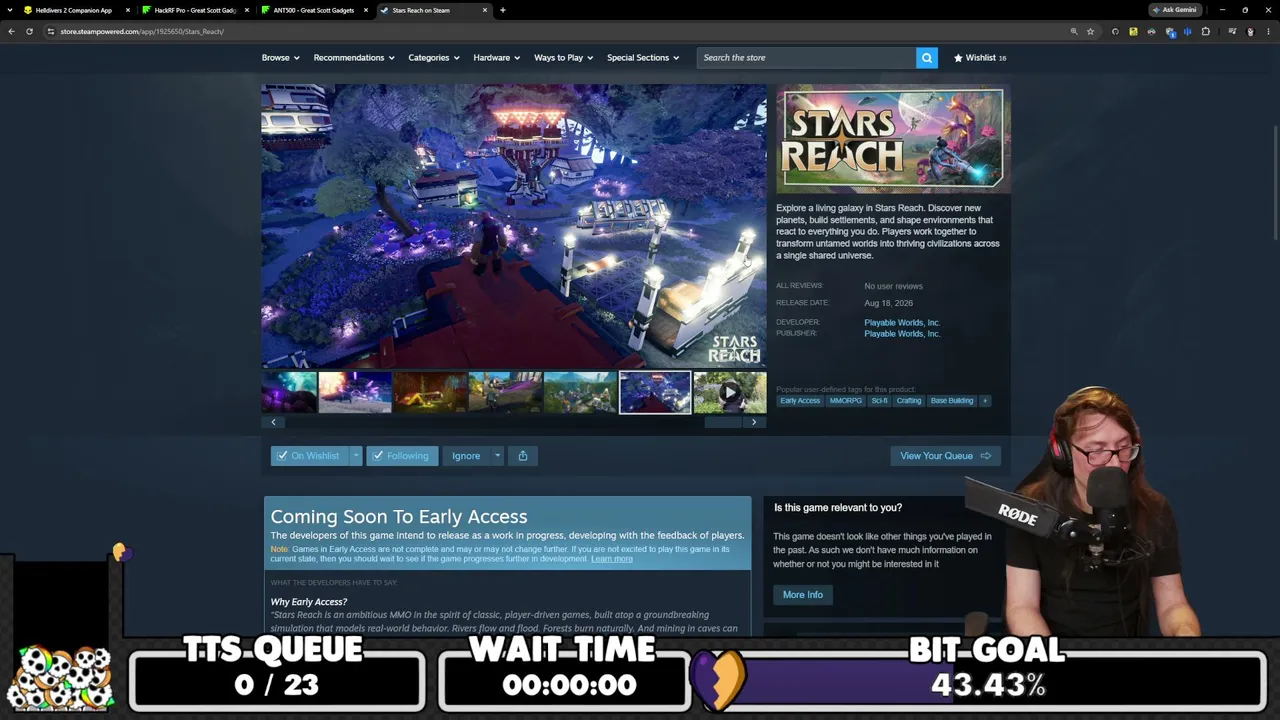Viewport: 1280px width, 720px height.
Task: Expand the Hardware menu
Action: coord(496,58)
